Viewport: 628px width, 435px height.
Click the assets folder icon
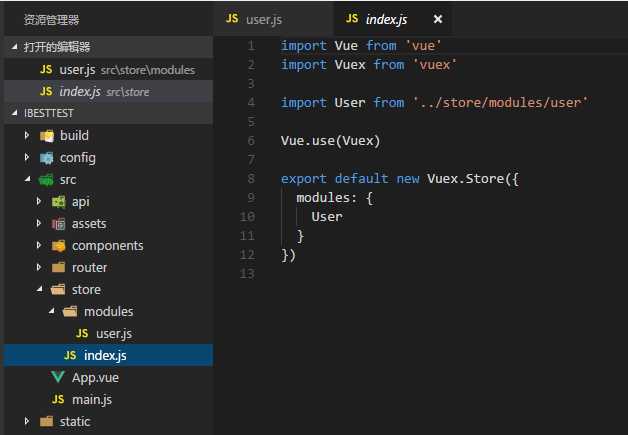tap(58, 224)
